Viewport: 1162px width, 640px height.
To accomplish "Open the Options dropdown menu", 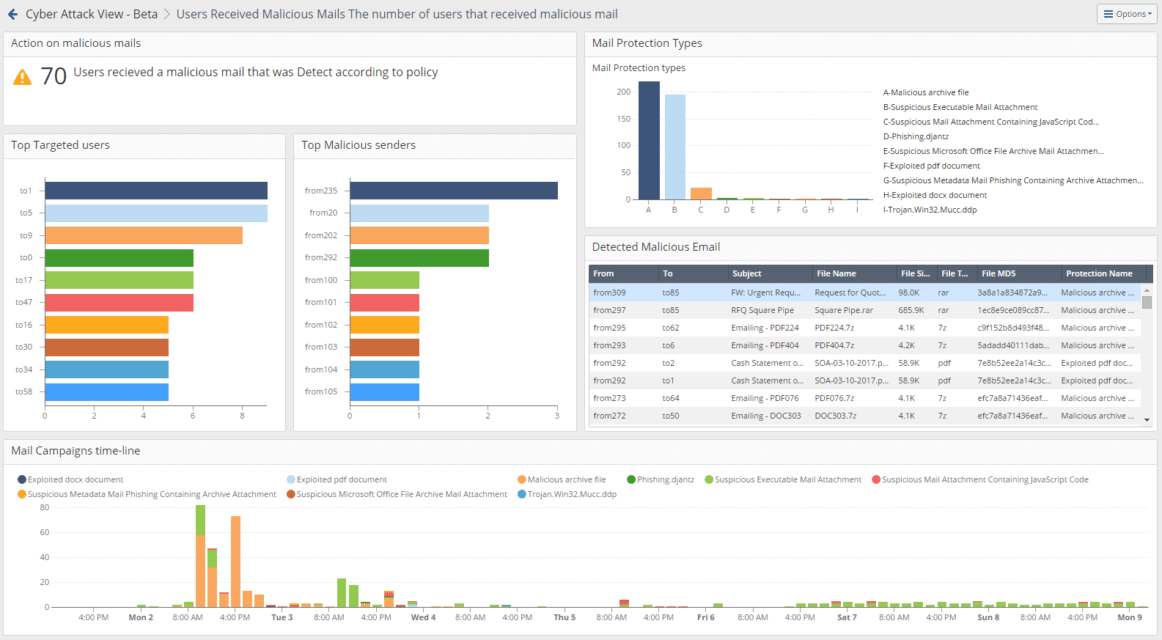I will [x=1126, y=14].
